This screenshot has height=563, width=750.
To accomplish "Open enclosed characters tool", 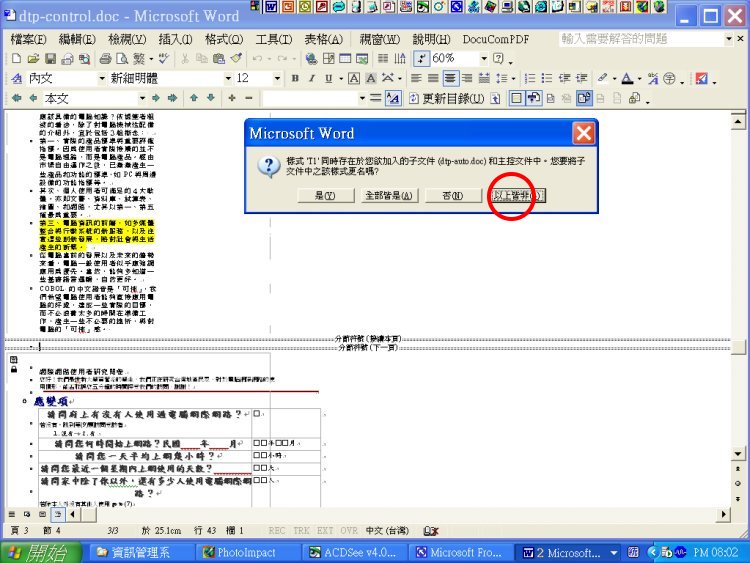I will pos(669,78).
